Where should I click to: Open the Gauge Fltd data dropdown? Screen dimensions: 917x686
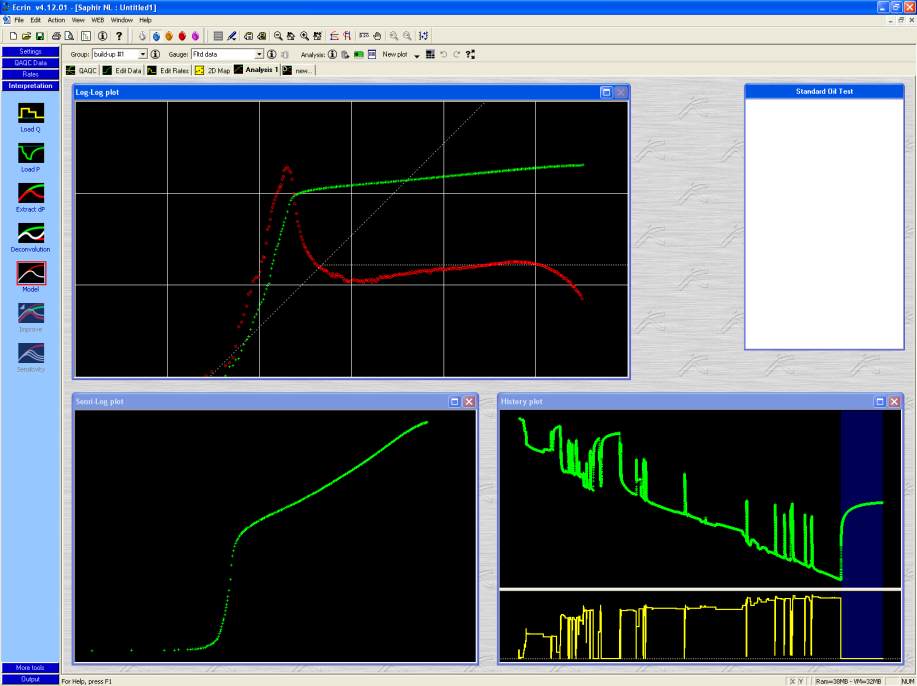pos(259,54)
